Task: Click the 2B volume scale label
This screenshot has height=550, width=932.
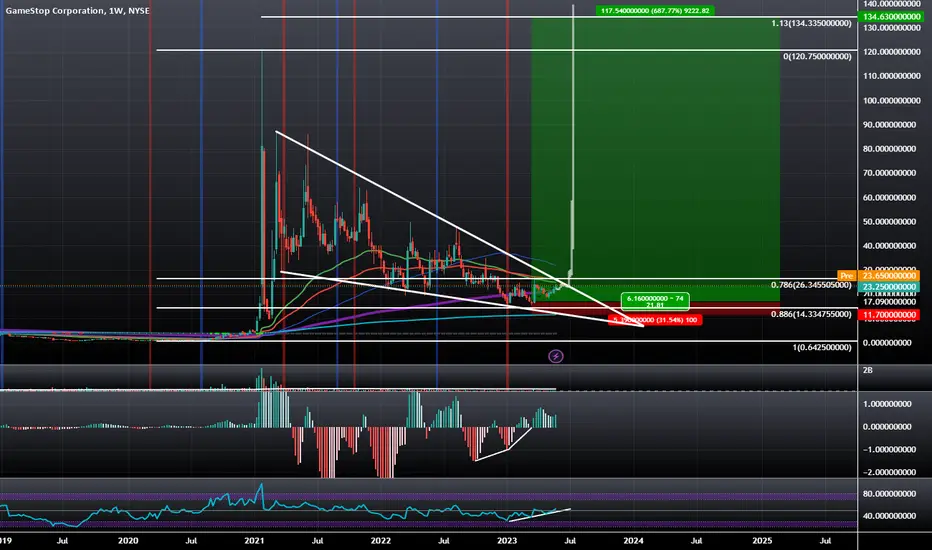Action: [x=868, y=370]
